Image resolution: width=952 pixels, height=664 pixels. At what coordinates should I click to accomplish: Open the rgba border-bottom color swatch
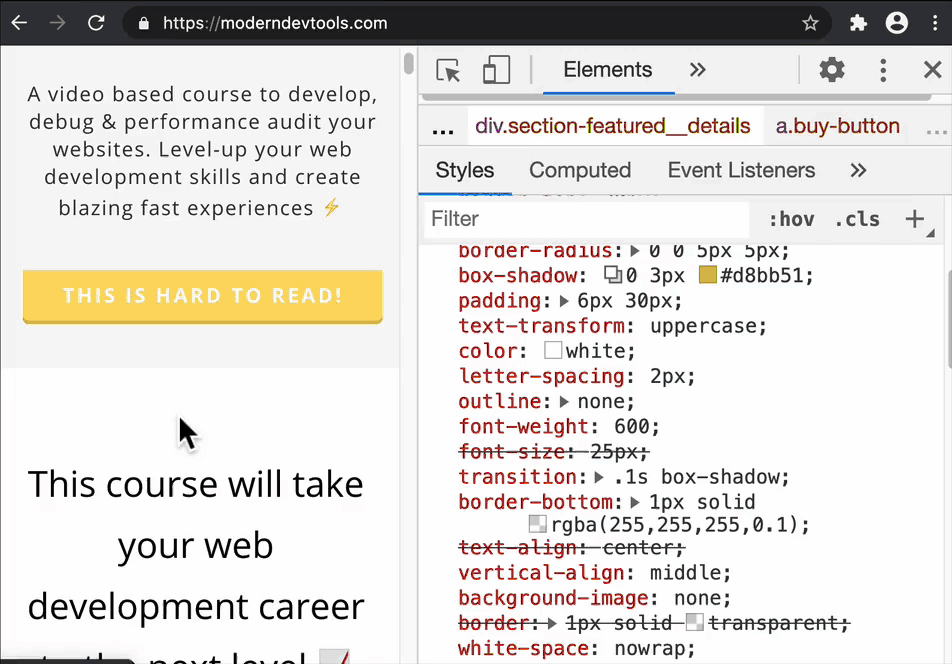coord(537,524)
